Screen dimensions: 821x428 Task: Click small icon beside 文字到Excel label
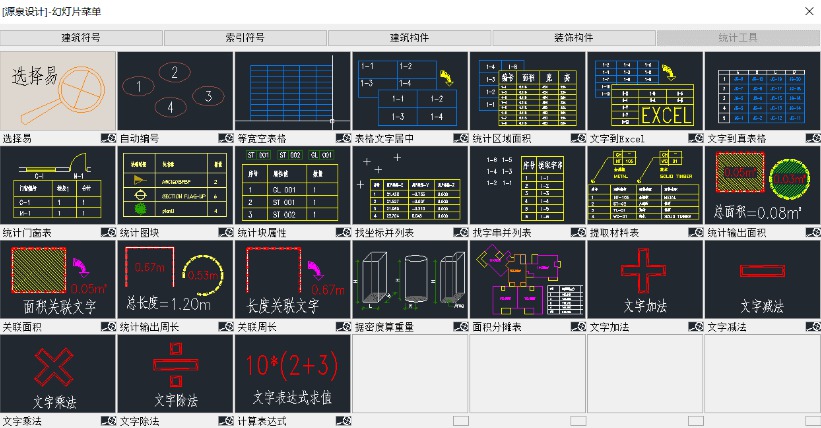(x=695, y=138)
